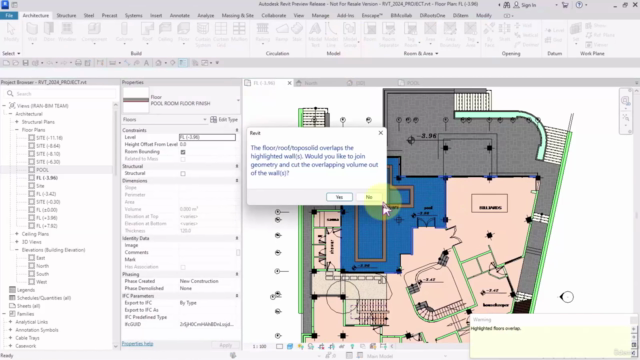Viewport: 640px width, 360px height.
Task: Select the Shaft opening tool icon
Action: (x=504, y=29)
